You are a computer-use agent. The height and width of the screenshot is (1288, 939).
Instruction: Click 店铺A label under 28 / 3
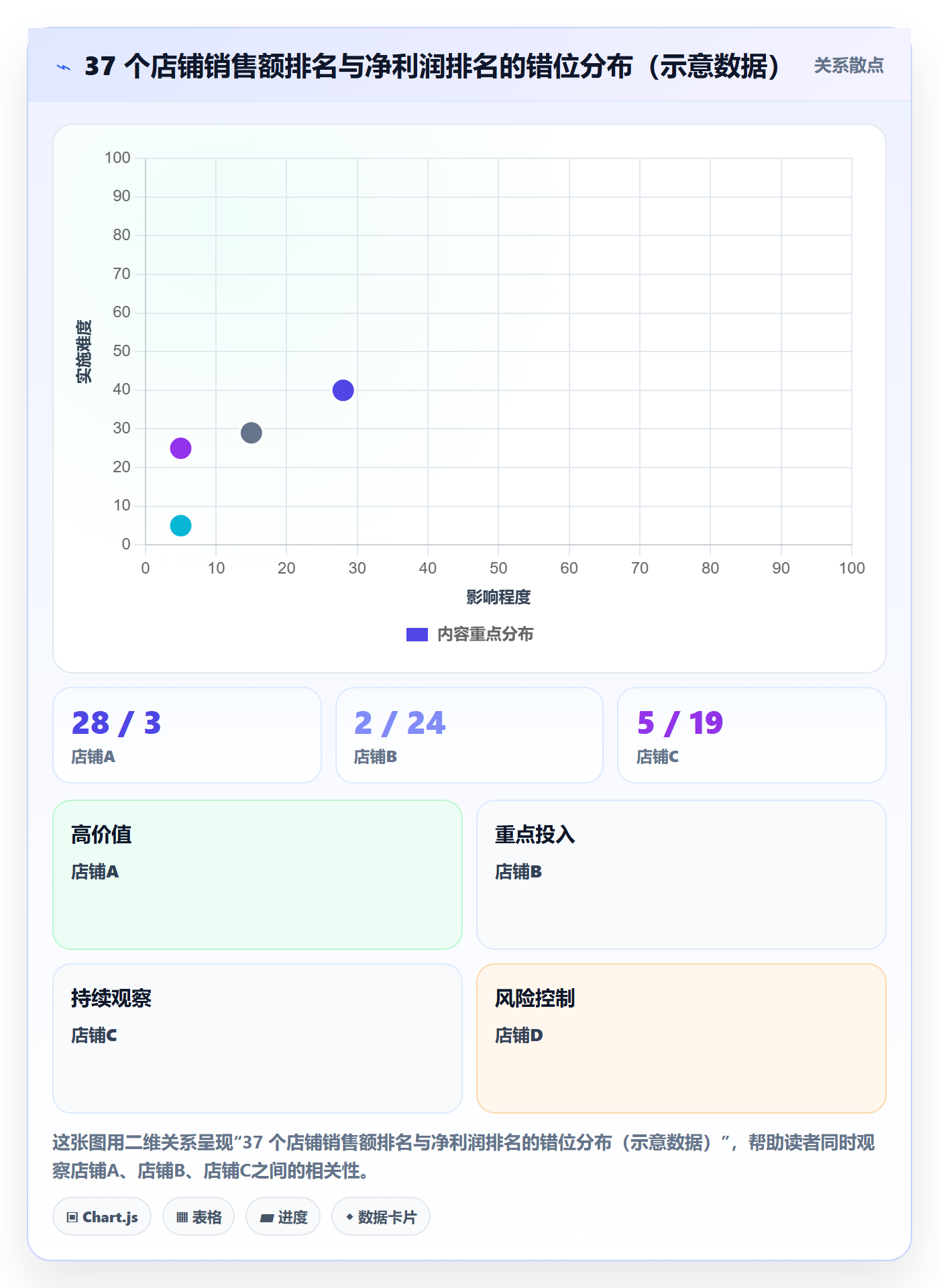93,757
